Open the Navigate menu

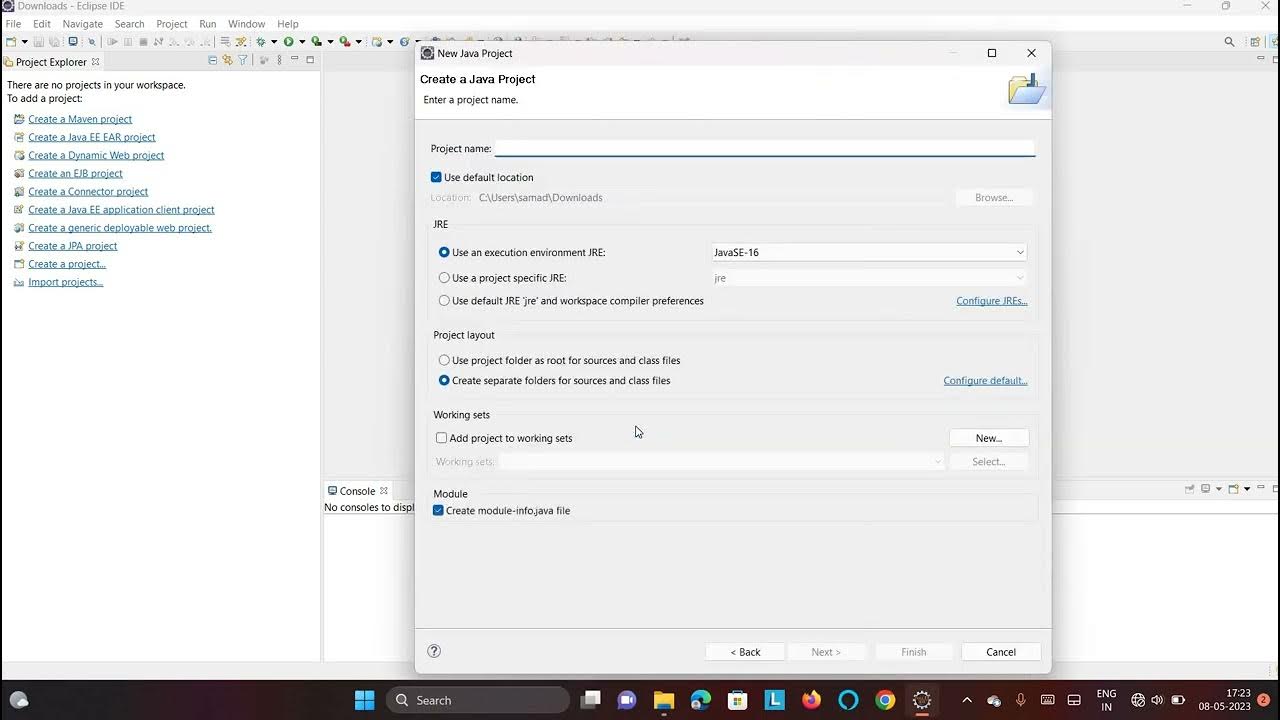click(82, 24)
